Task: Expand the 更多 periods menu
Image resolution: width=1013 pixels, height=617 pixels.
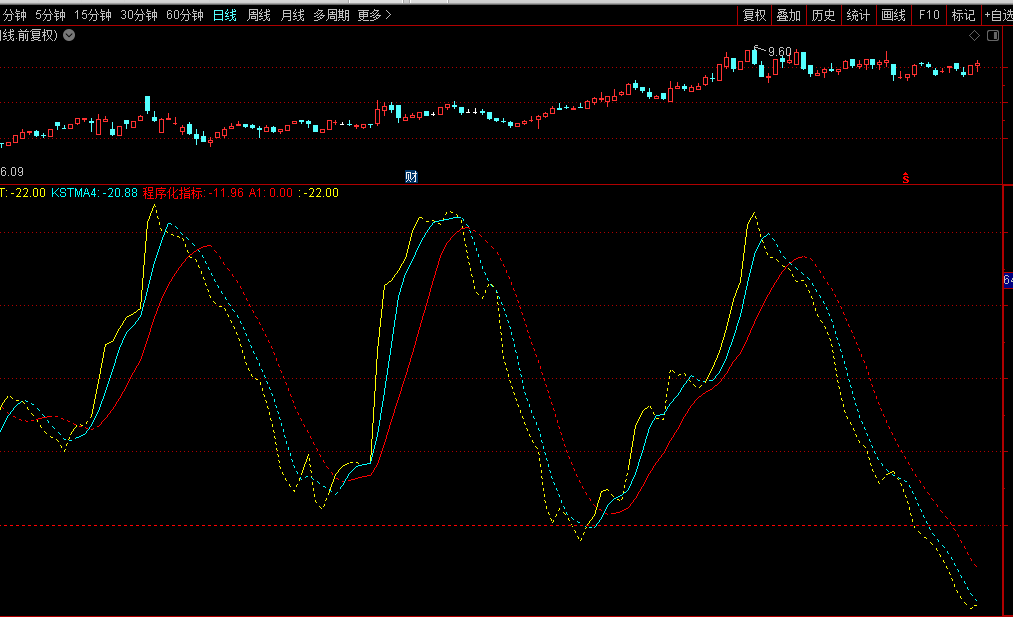Action: [375, 15]
